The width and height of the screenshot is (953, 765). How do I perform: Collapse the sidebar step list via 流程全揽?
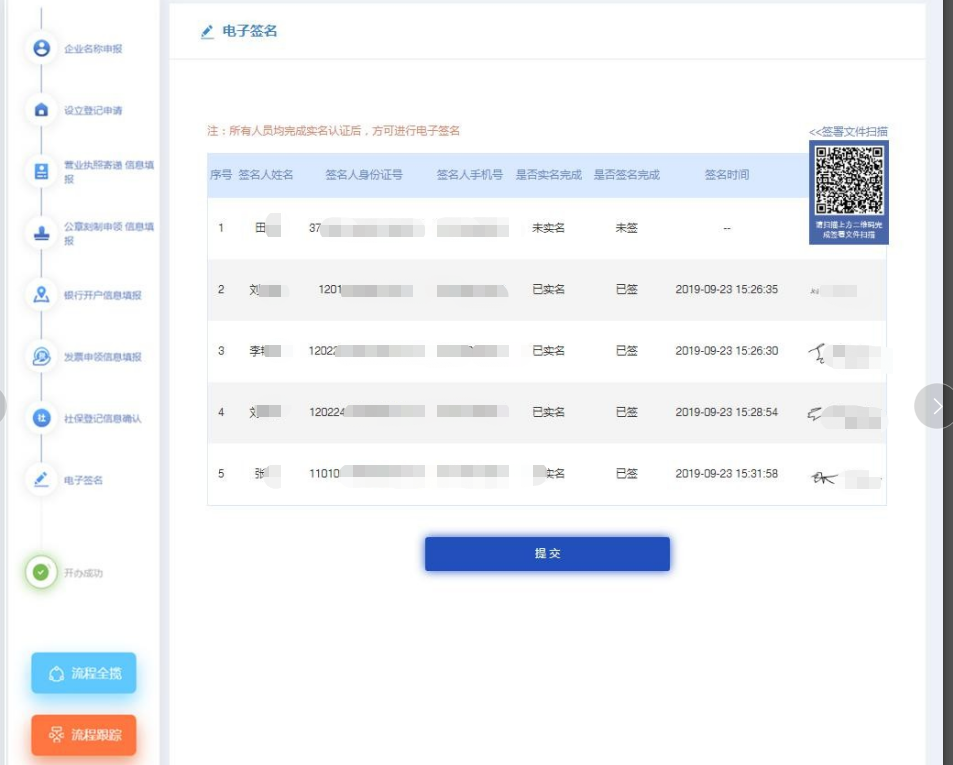83,674
